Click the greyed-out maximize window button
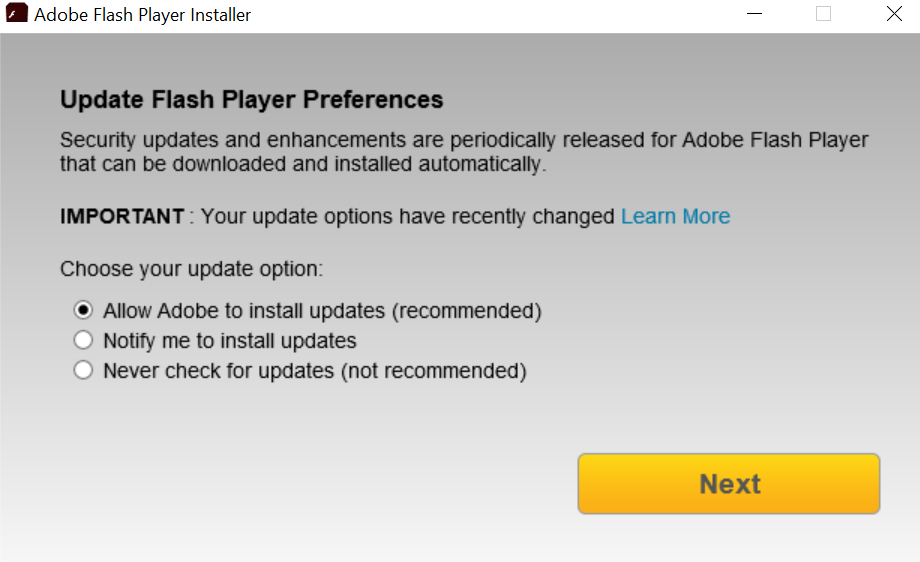 point(823,15)
